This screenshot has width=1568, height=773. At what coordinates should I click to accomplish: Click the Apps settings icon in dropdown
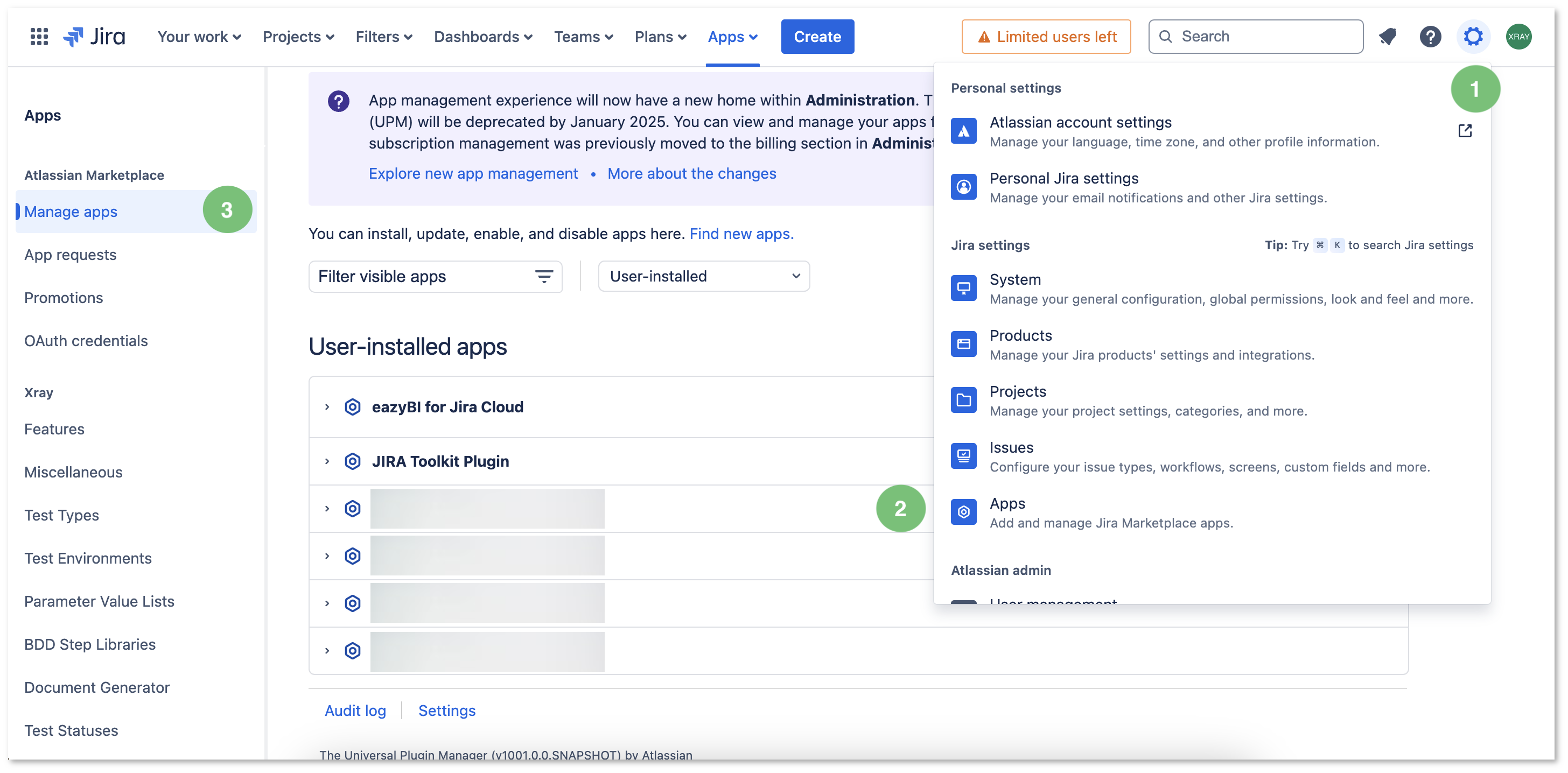tap(963, 512)
